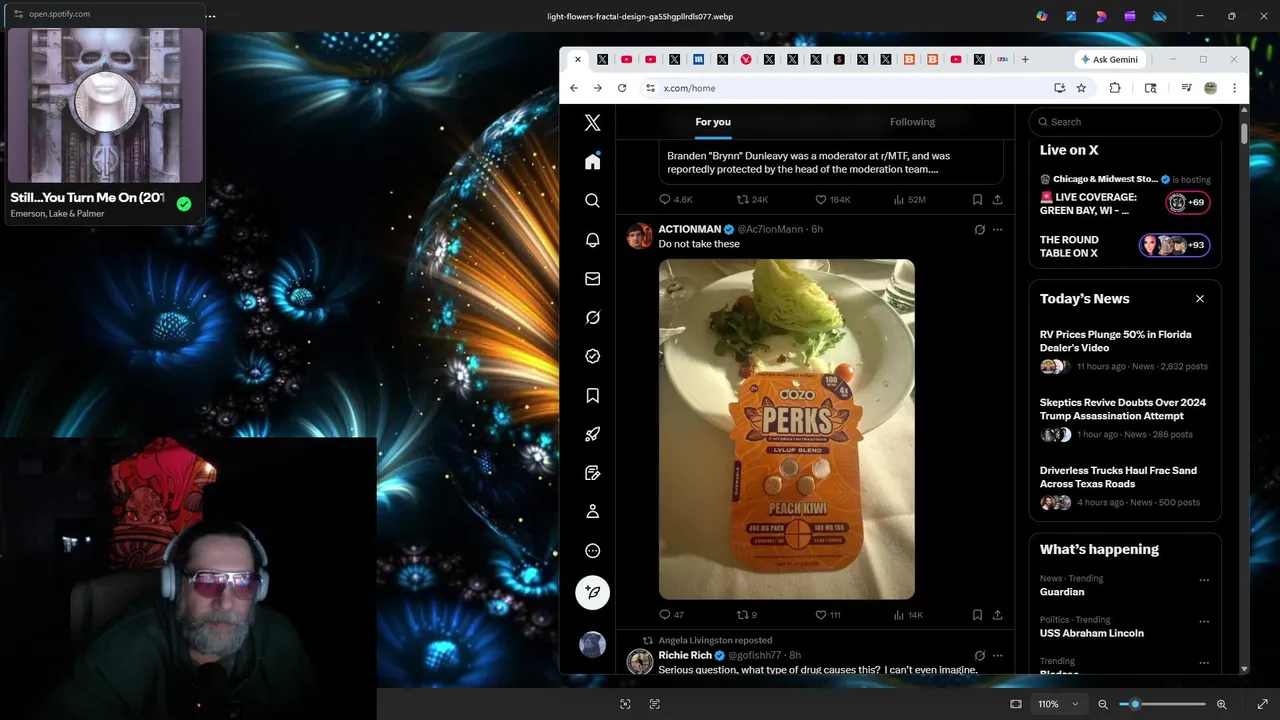Repost the ACTIONMAN post showing 9 reposts
The width and height of the screenshot is (1280, 720).
[746, 615]
